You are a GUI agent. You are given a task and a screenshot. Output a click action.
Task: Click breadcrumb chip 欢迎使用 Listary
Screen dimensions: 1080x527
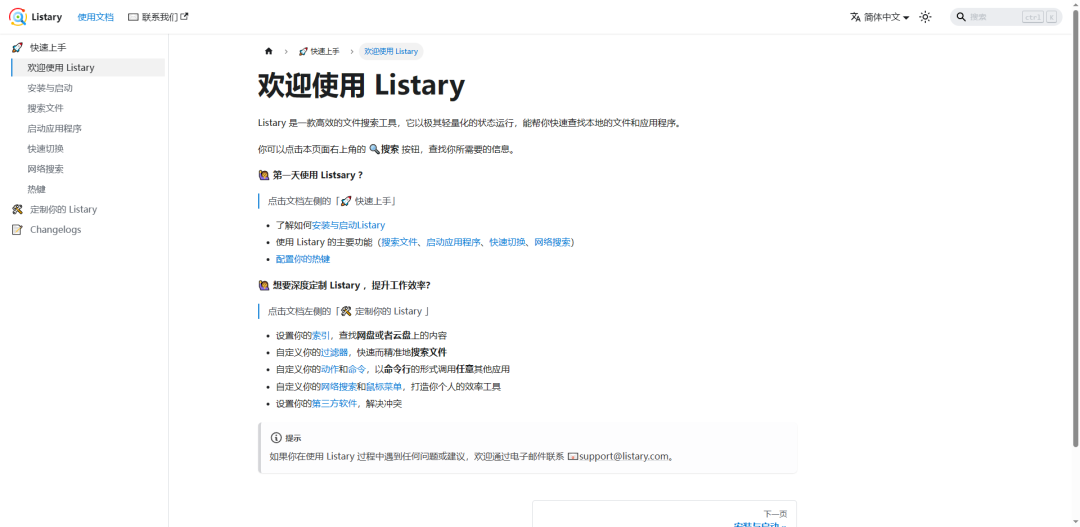click(x=391, y=51)
